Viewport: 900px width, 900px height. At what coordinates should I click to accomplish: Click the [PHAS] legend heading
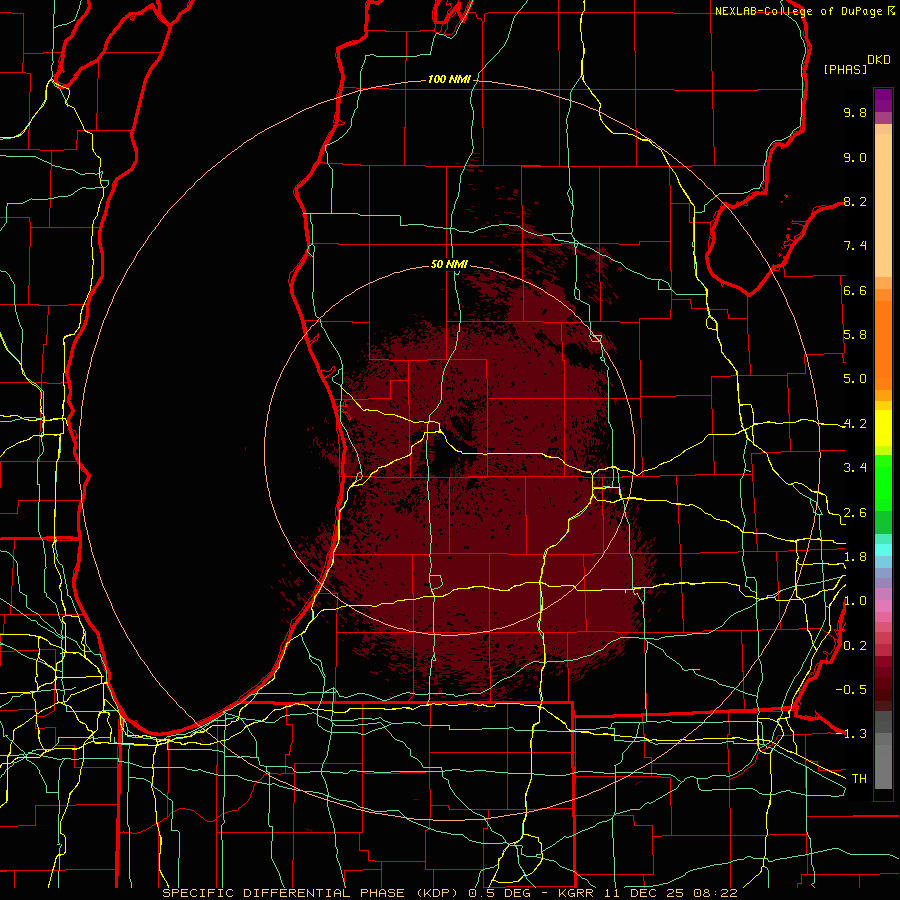point(845,70)
